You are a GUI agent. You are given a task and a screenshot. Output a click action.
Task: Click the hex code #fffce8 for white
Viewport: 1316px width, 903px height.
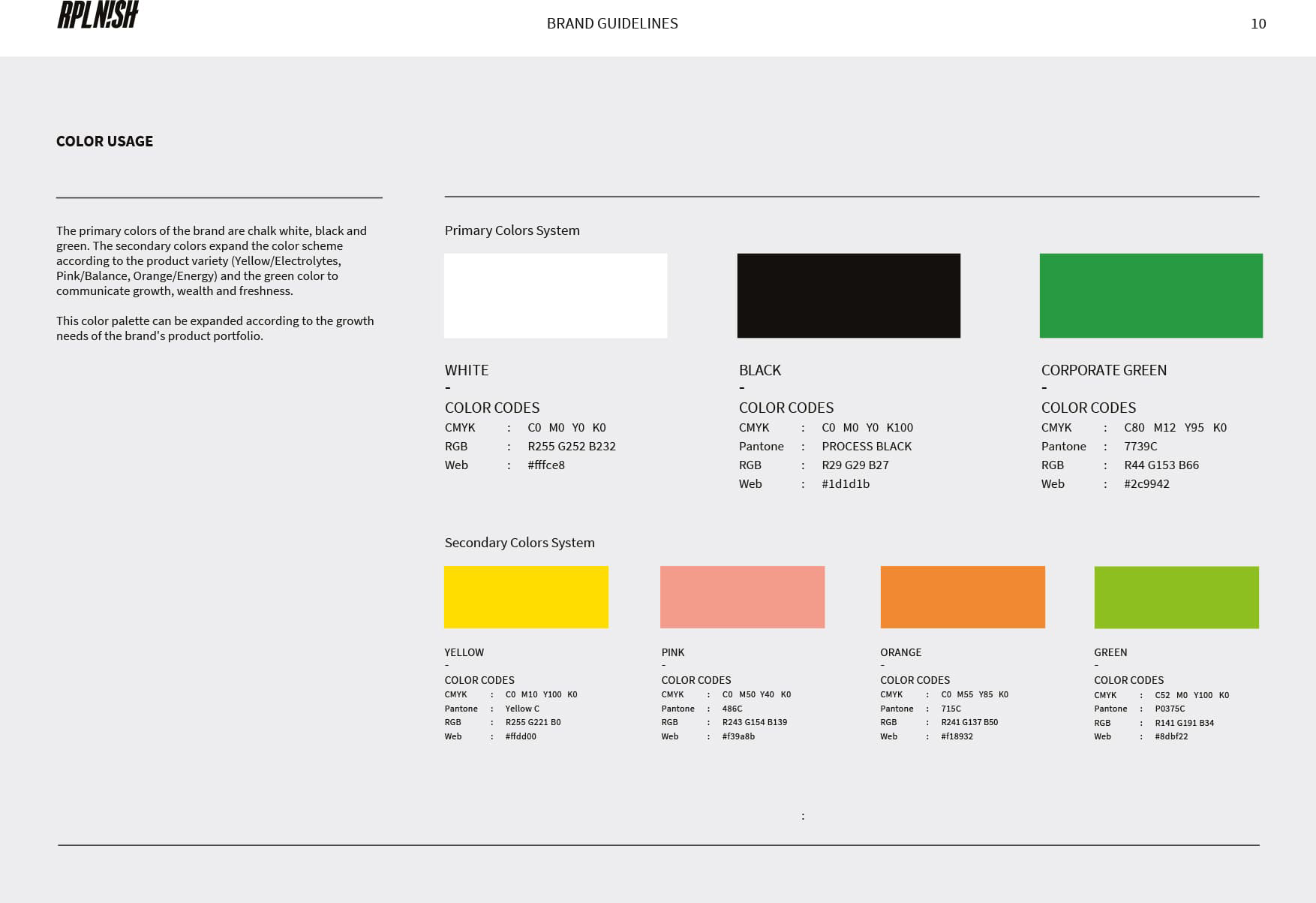[545, 465]
